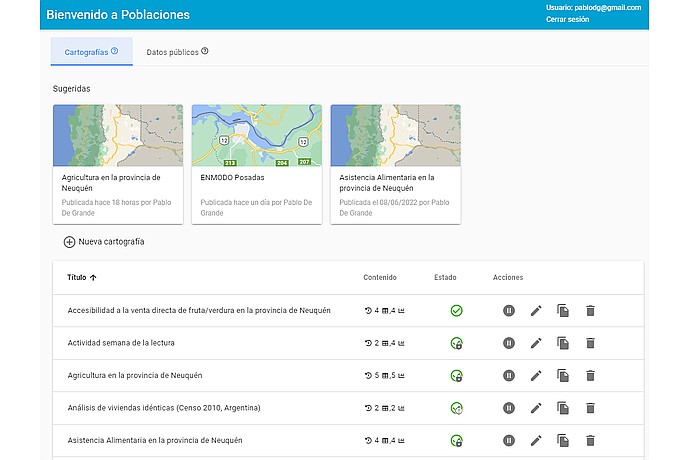Click the Estado column header
This screenshot has width=690, height=460.
[x=445, y=277]
